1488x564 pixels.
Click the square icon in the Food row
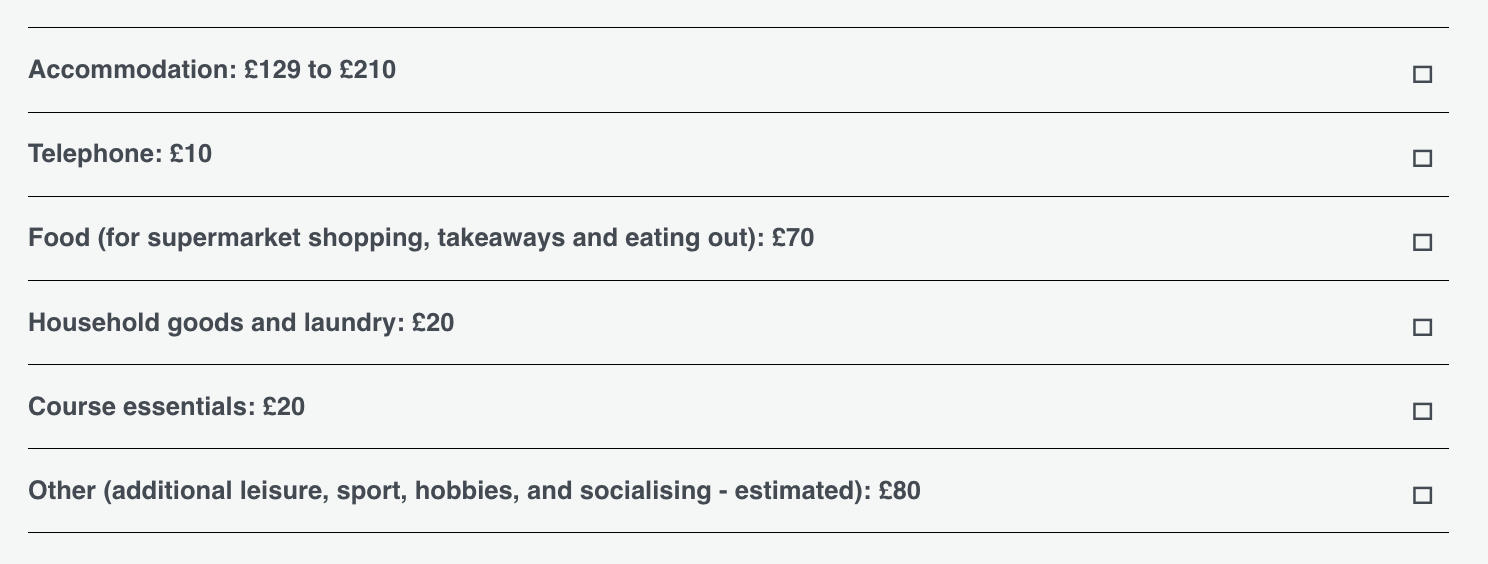coord(1422,242)
